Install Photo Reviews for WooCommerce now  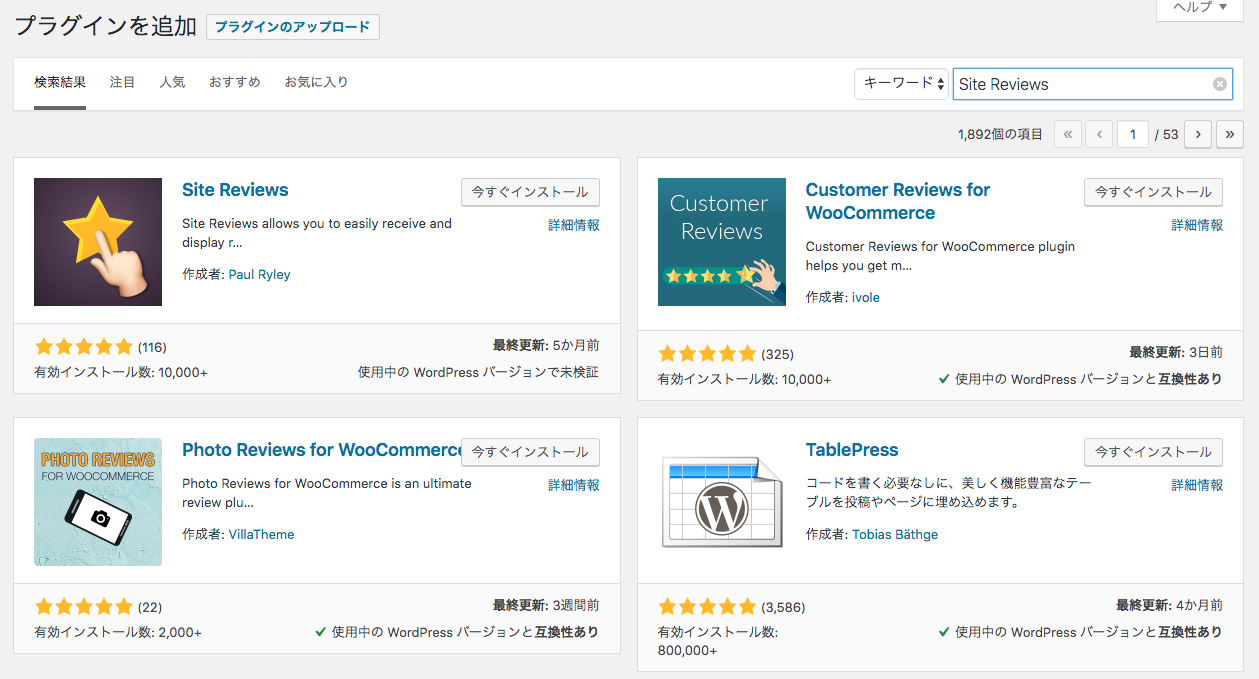pos(530,452)
